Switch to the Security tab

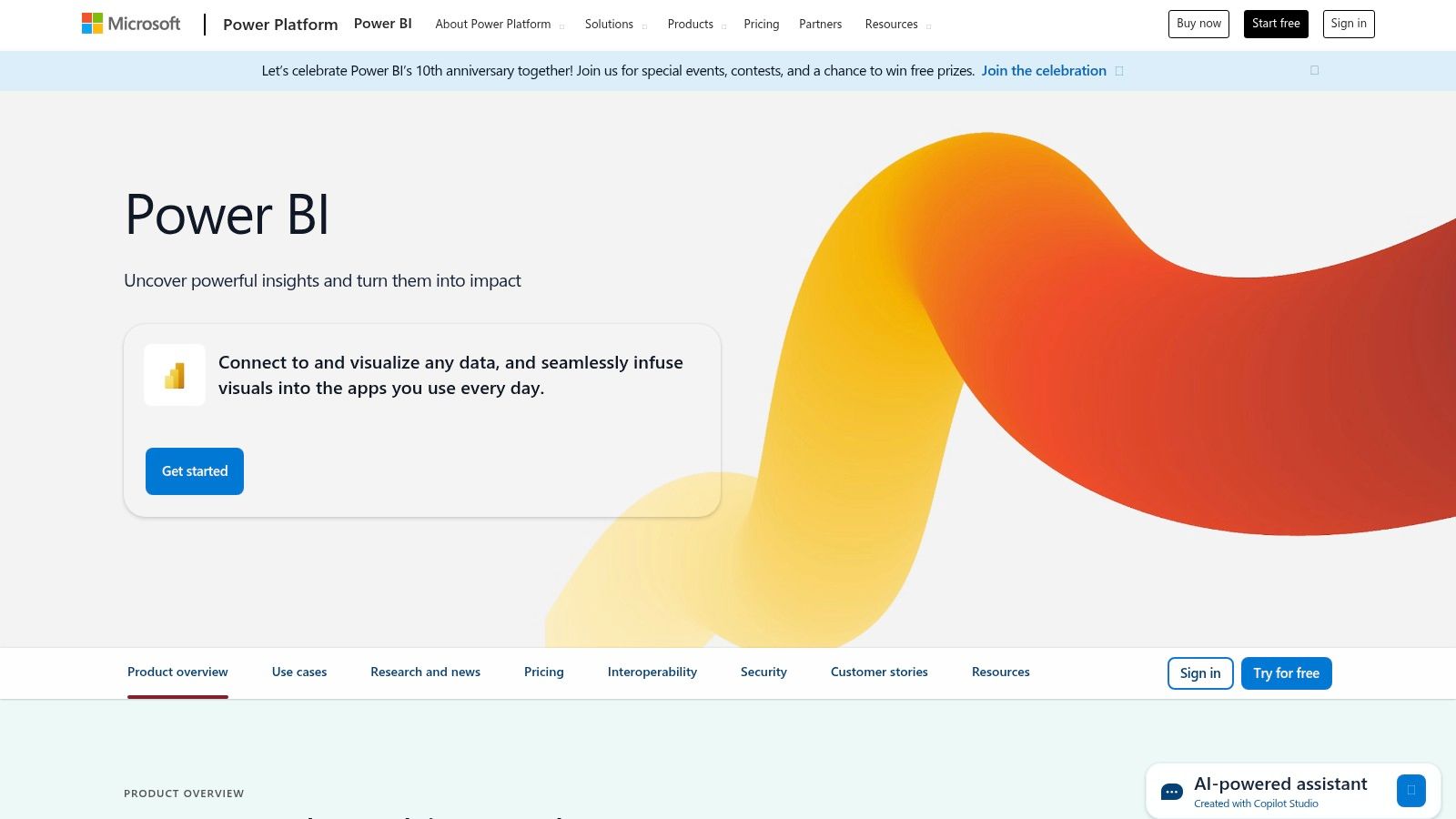pos(763,672)
